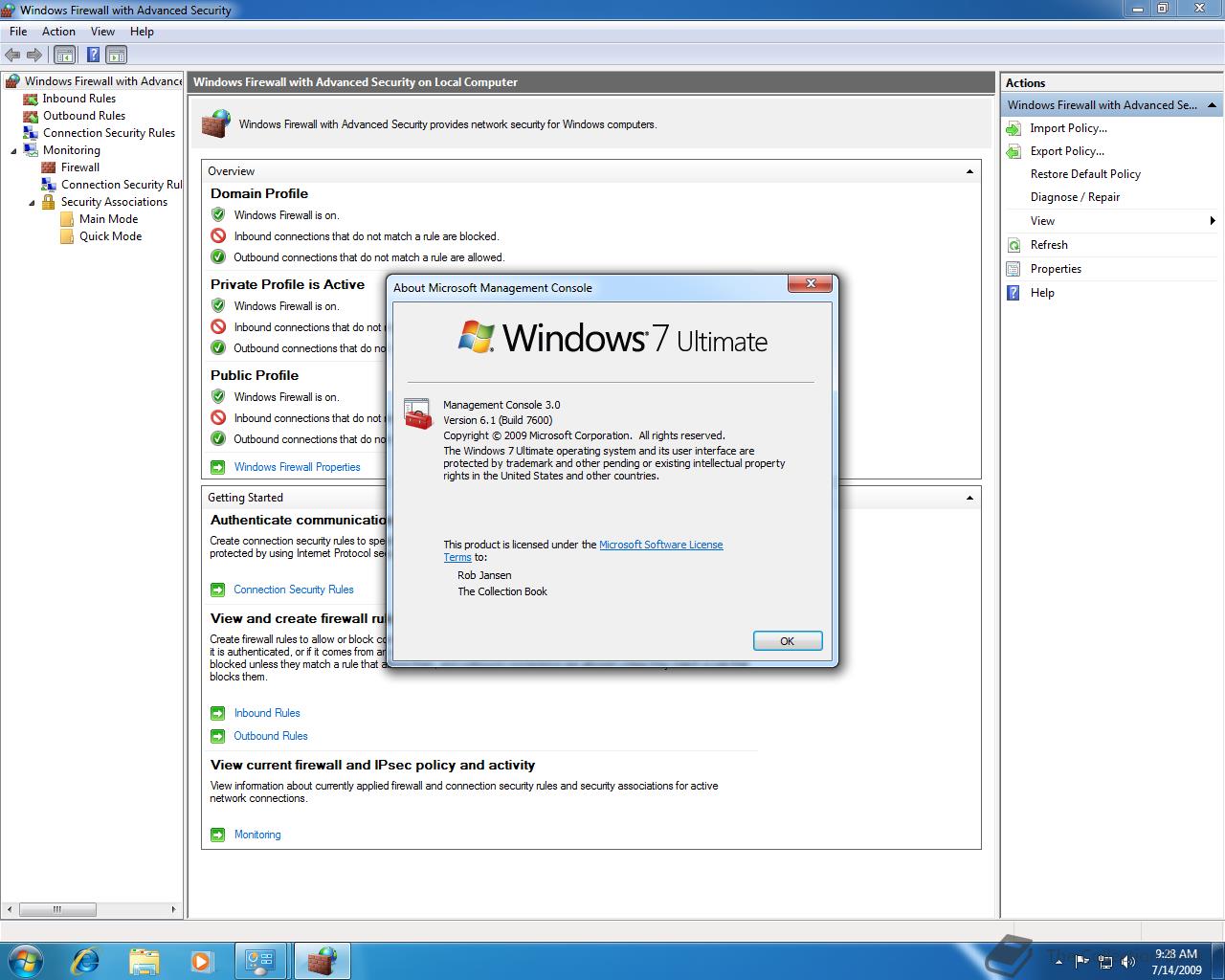Open the View menu
This screenshot has width=1225, height=980.
tap(102, 32)
